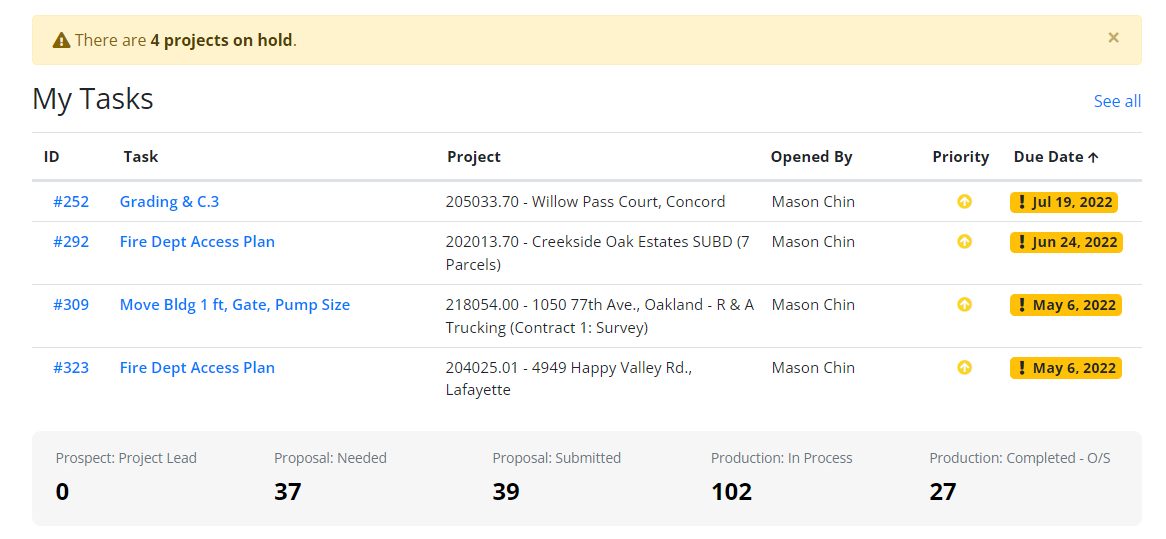Click the Jun 24, 2022 overdue badge
The width and height of the screenshot is (1166, 539).
click(1066, 242)
